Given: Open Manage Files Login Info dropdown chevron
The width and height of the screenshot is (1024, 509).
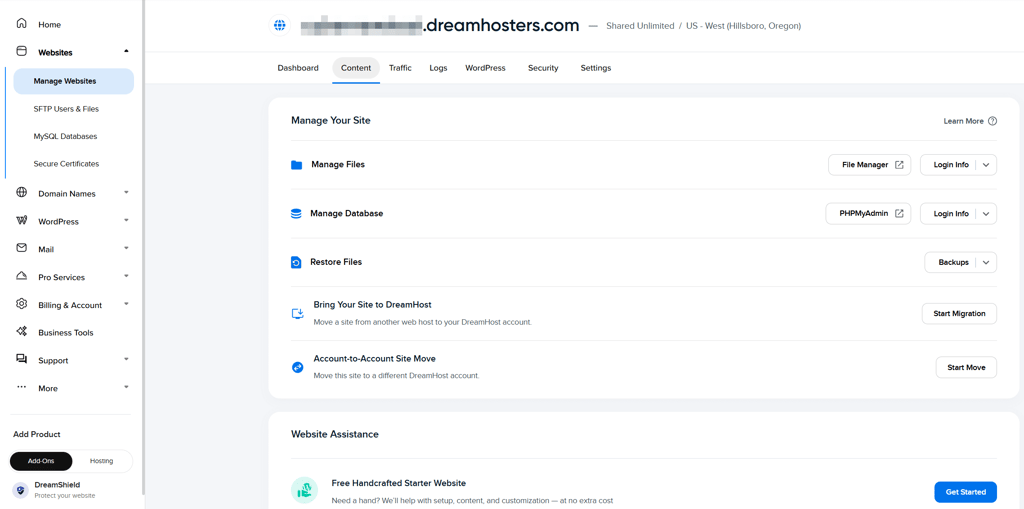Looking at the screenshot, I should click(986, 165).
